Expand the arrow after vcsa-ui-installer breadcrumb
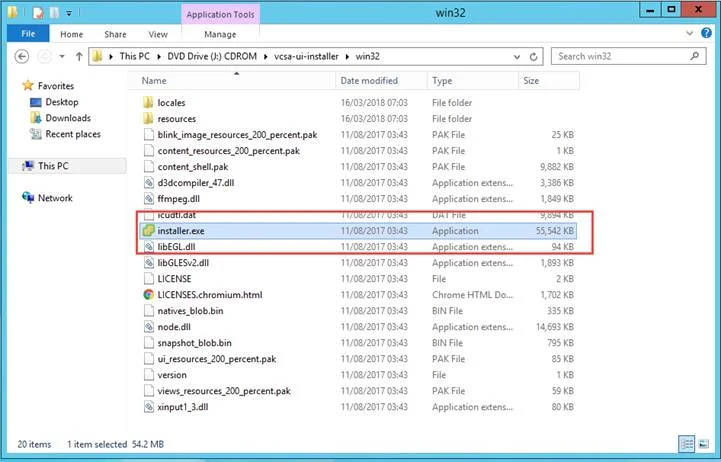The width and height of the screenshot is (721, 462). (x=347, y=57)
